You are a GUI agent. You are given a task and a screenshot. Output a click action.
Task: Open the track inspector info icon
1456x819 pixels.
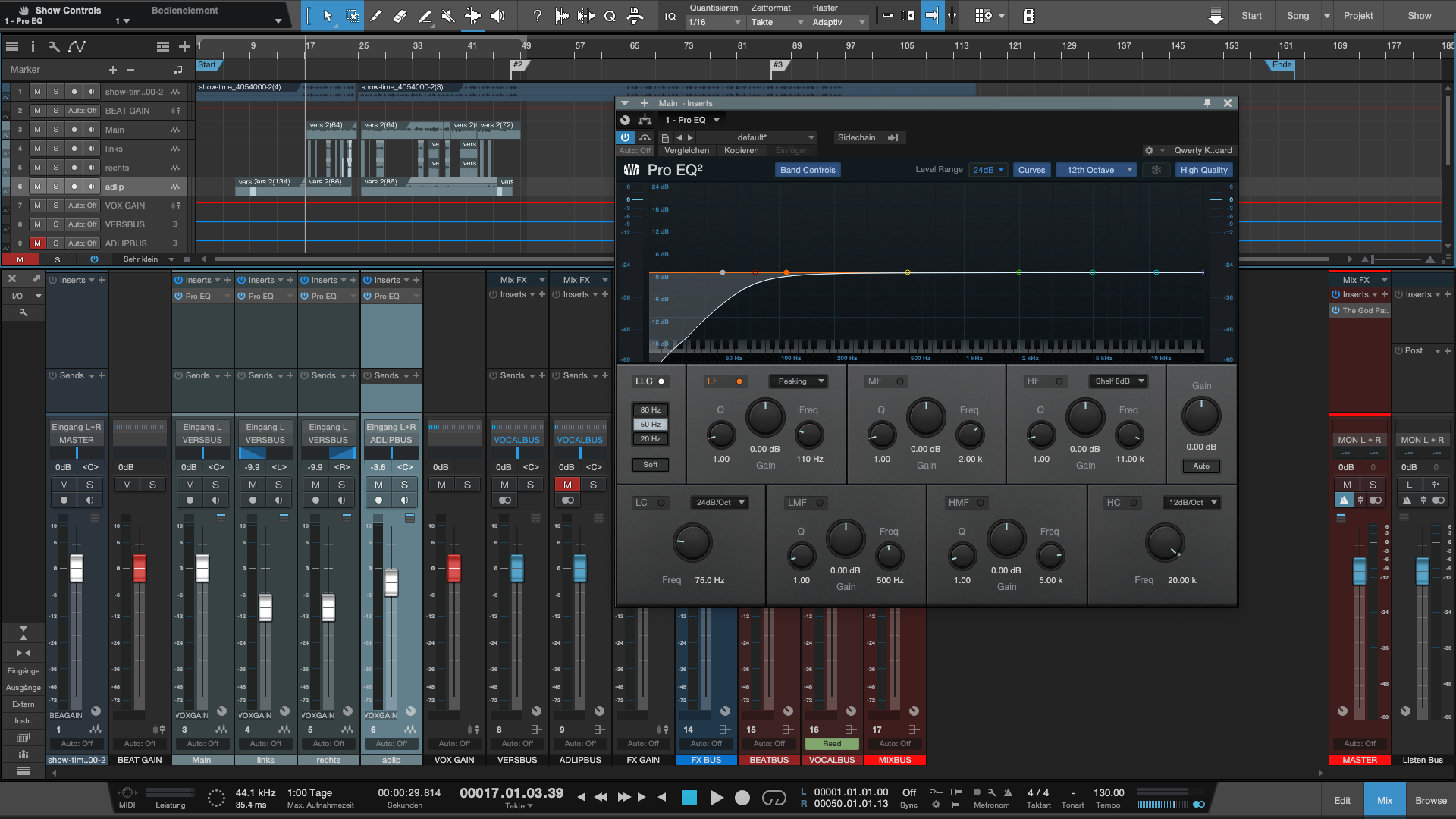[x=33, y=47]
